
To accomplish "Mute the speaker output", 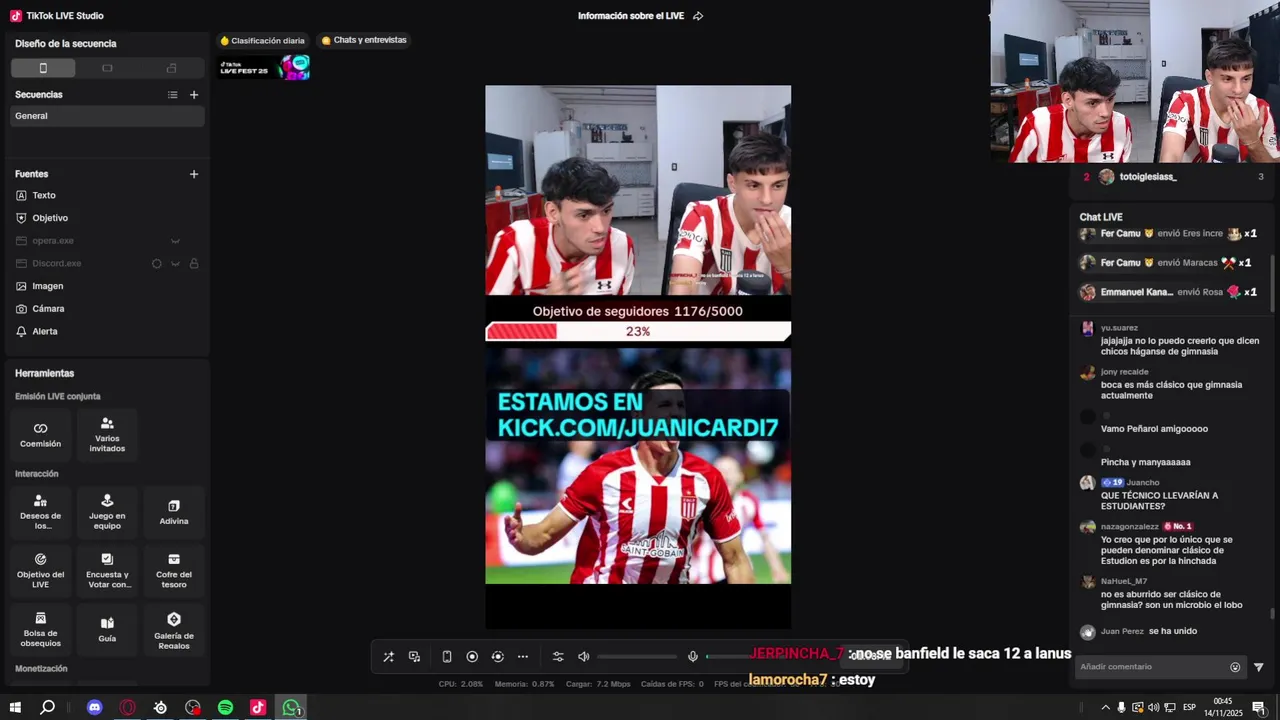I will point(584,657).
